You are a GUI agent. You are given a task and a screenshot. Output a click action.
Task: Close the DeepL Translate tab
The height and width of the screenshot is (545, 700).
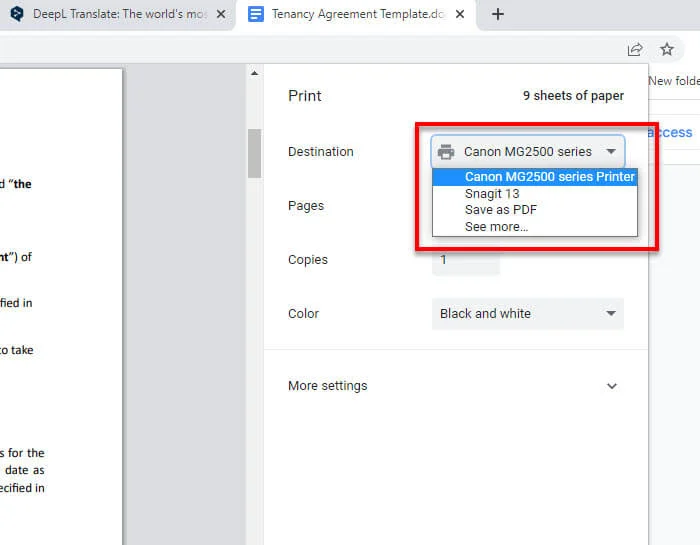click(221, 14)
